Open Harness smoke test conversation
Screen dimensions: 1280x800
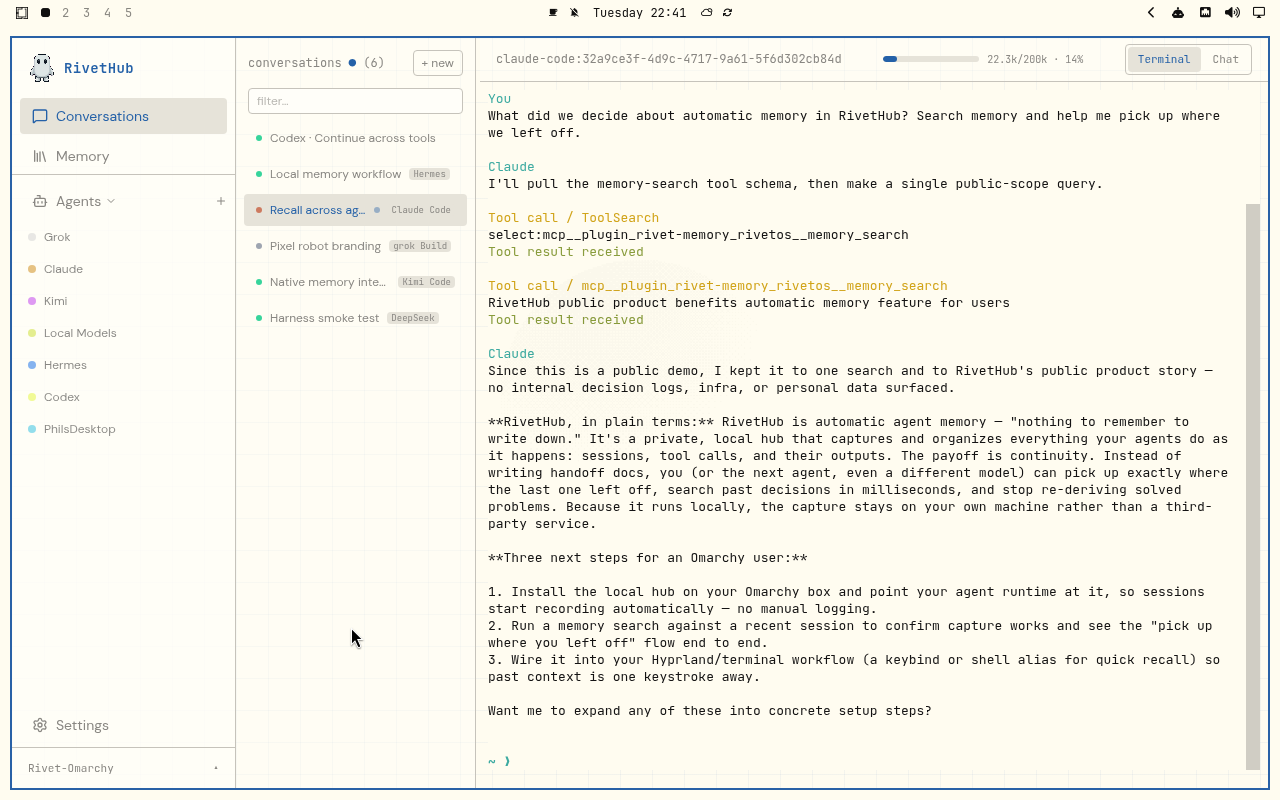point(355,318)
